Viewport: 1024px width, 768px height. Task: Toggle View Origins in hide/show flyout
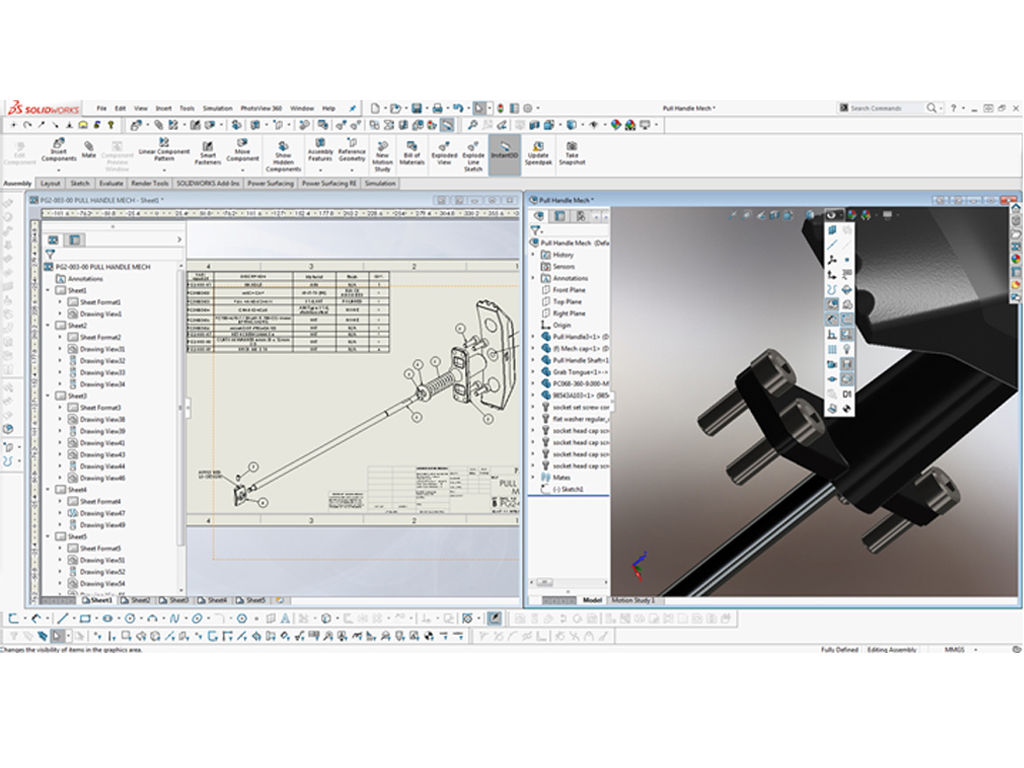coord(832,275)
